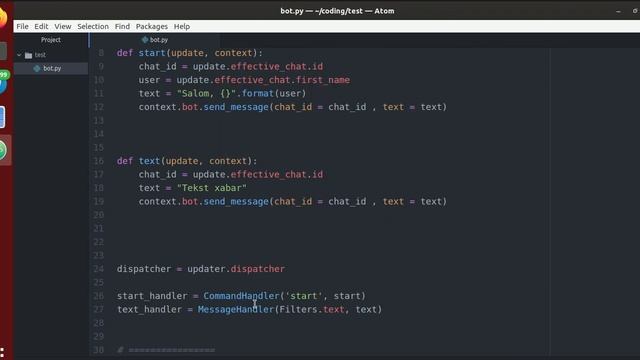Open the Telegram dock icon with 99 badge
640x360 pixels.
tap(3, 83)
